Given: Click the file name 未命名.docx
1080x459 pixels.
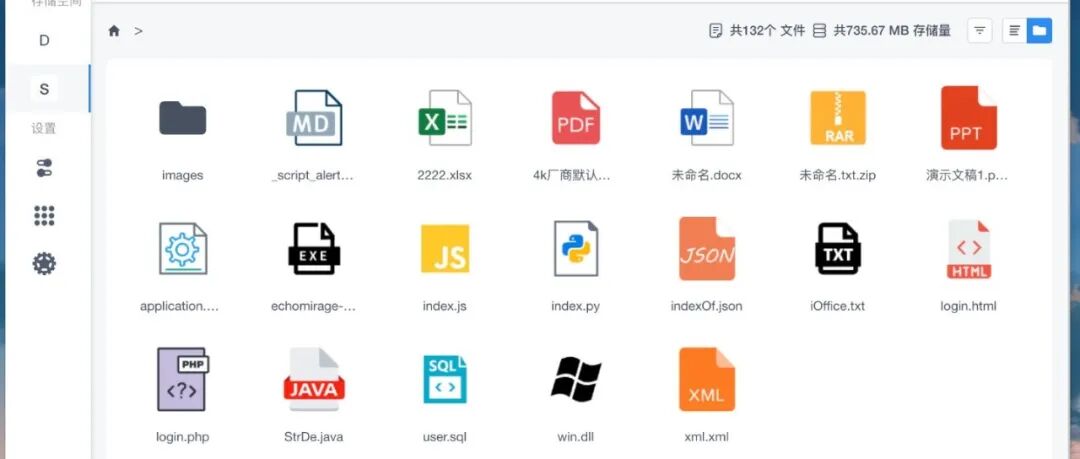Looking at the screenshot, I should 707,175.
